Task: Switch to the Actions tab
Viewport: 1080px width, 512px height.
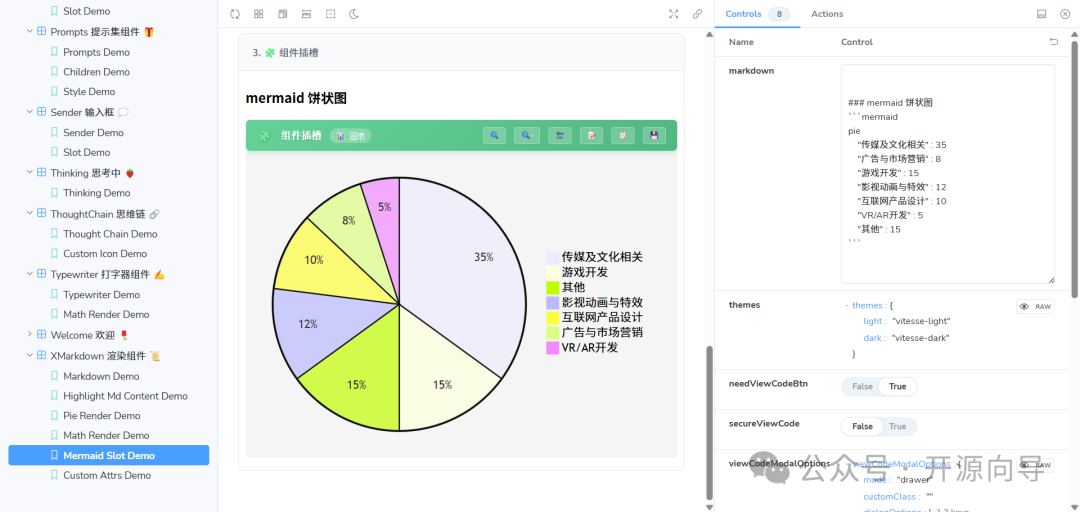Action: pos(827,14)
